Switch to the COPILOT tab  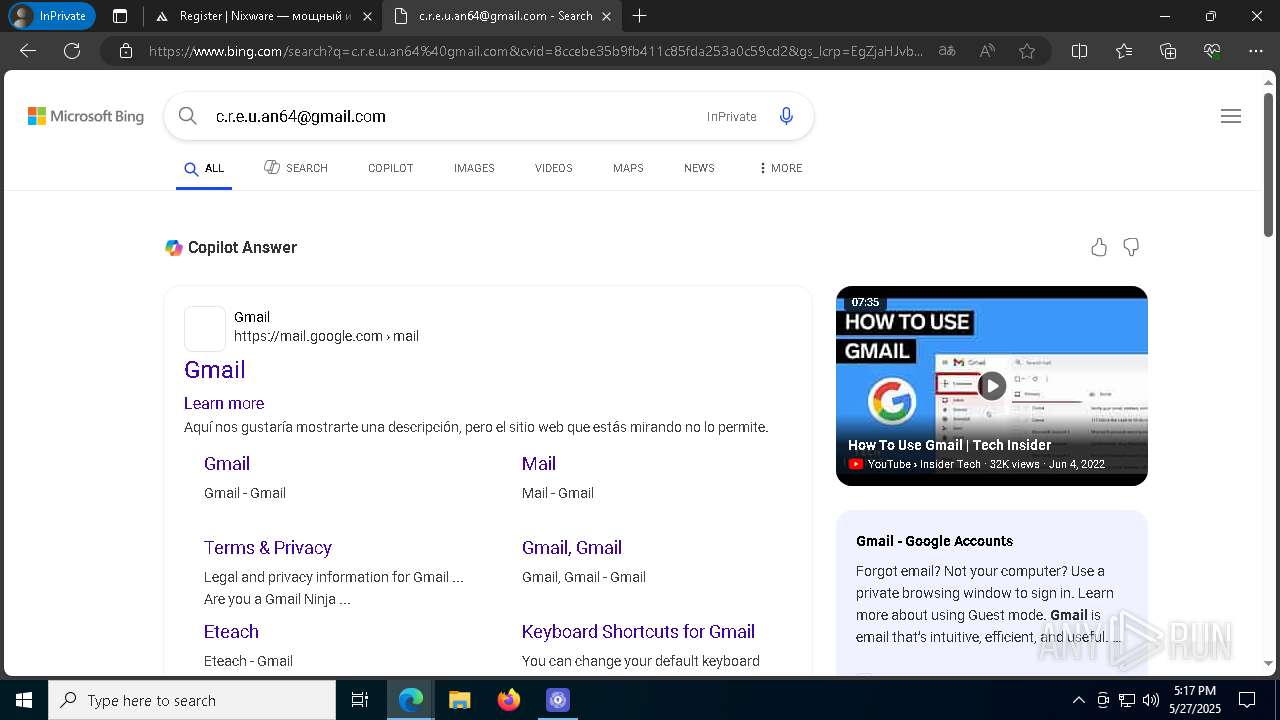click(x=390, y=168)
